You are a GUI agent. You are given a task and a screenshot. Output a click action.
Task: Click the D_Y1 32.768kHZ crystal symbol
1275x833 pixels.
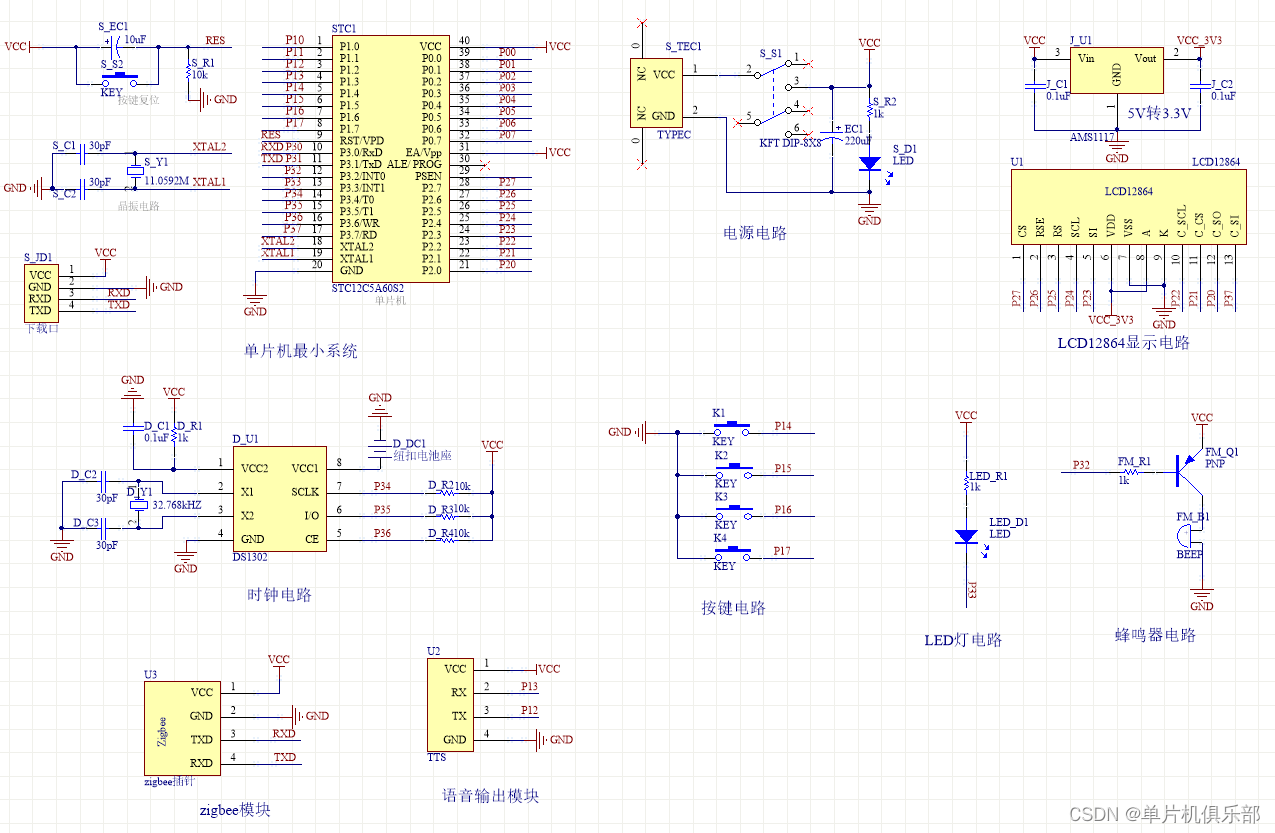(139, 504)
